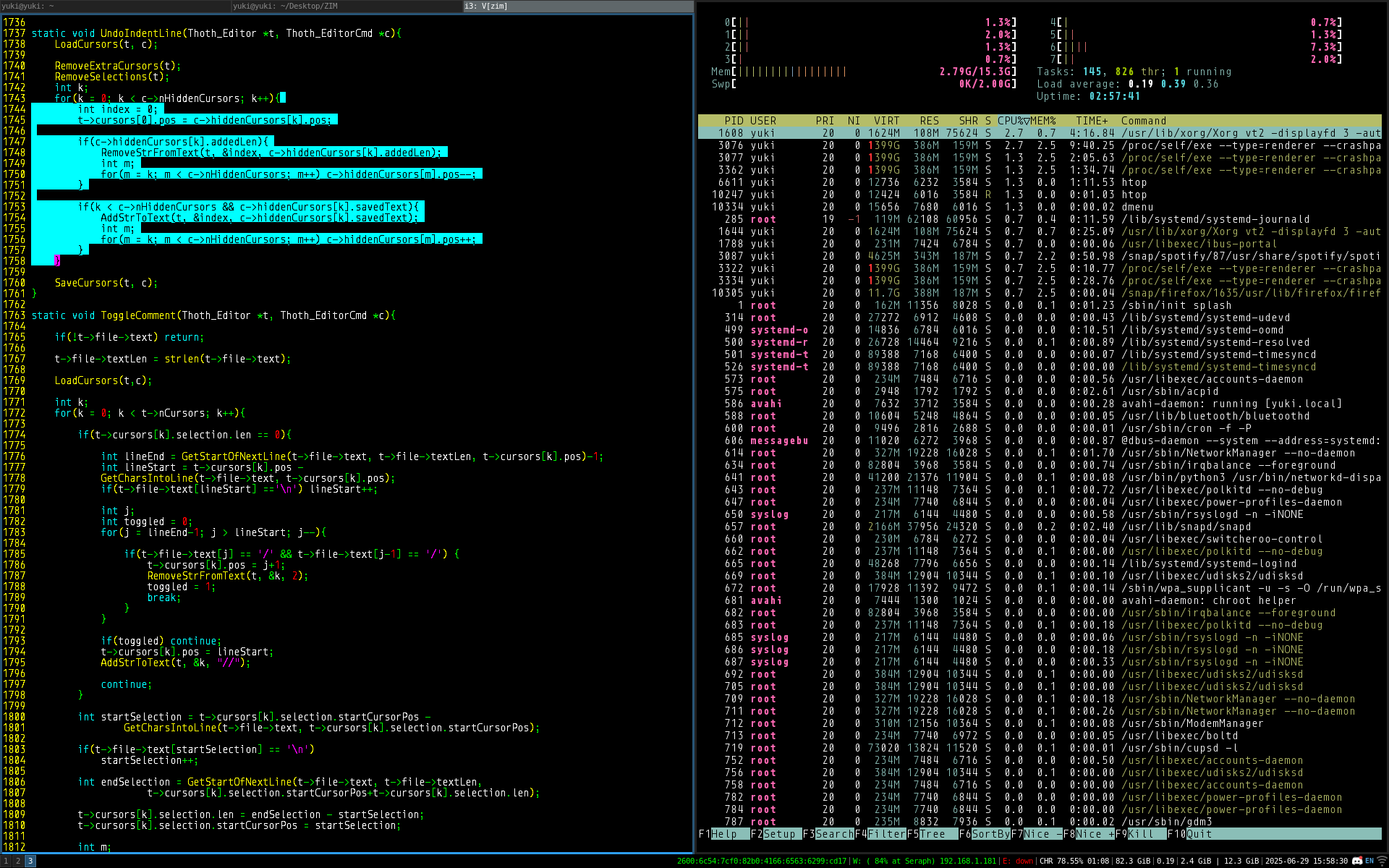Image resolution: width=1389 pixels, height=868 pixels.
Task: Select gdm3 process row PID 787
Action: point(1040,822)
